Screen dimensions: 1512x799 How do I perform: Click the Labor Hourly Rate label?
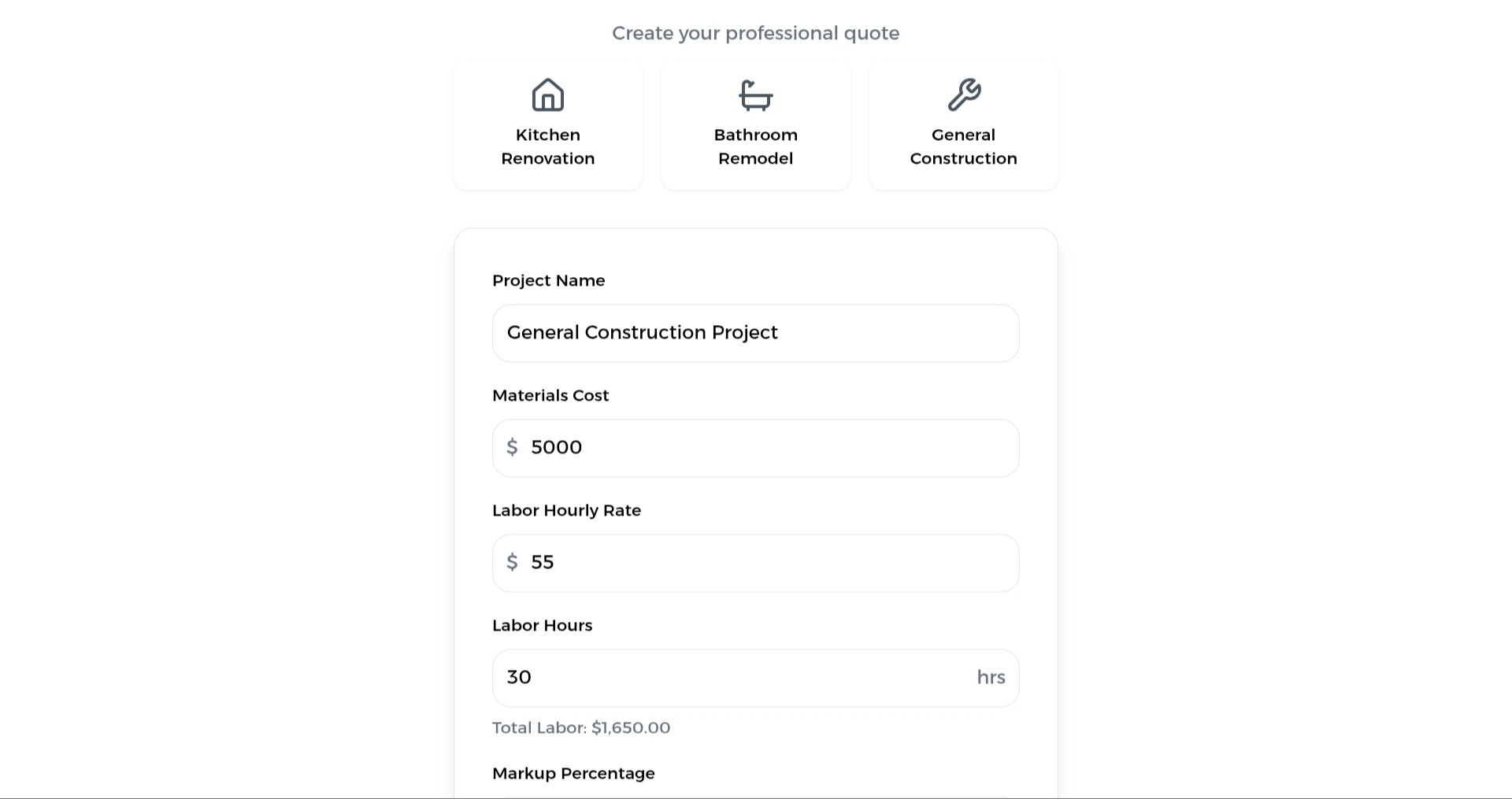click(x=567, y=510)
